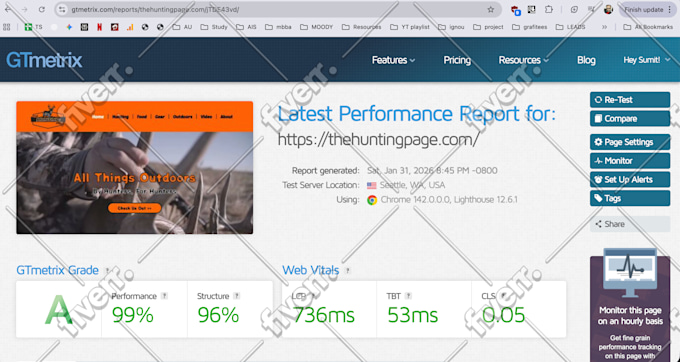Viewport: 680px width, 362px height.
Task: Click the address bar URL field
Action: [278, 10]
